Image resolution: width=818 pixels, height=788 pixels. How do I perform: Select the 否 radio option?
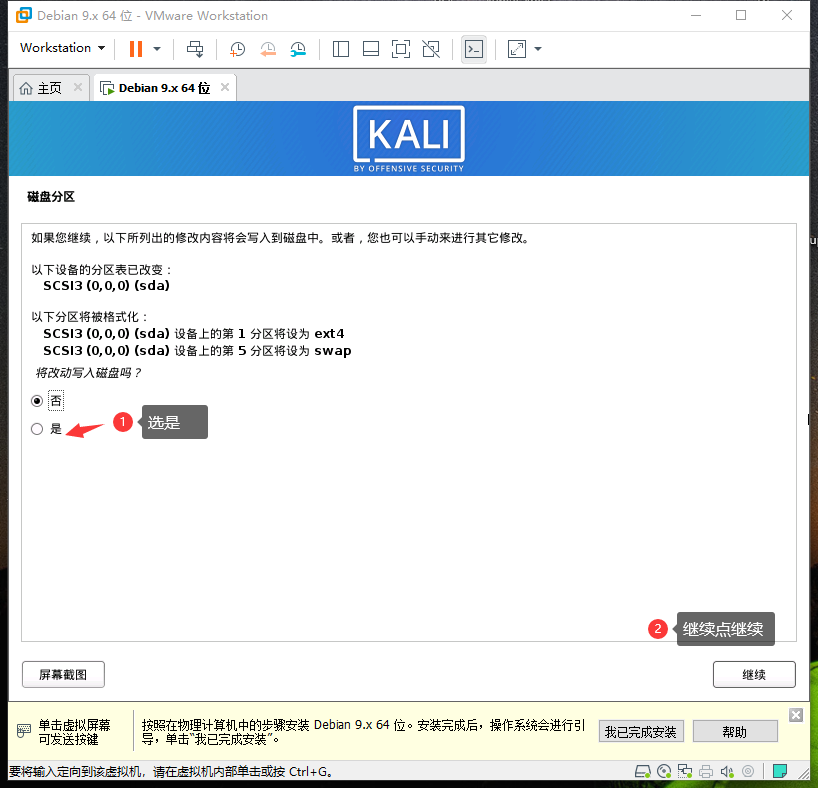[37, 401]
